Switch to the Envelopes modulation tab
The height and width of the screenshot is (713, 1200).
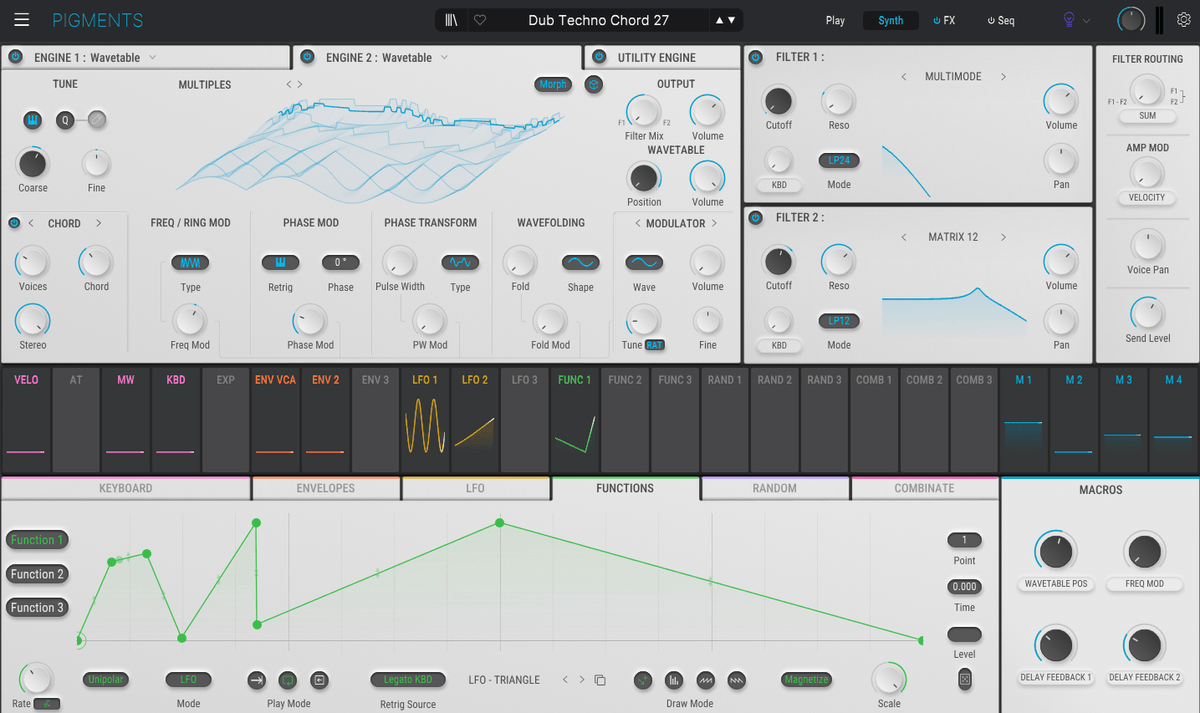point(326,488)
